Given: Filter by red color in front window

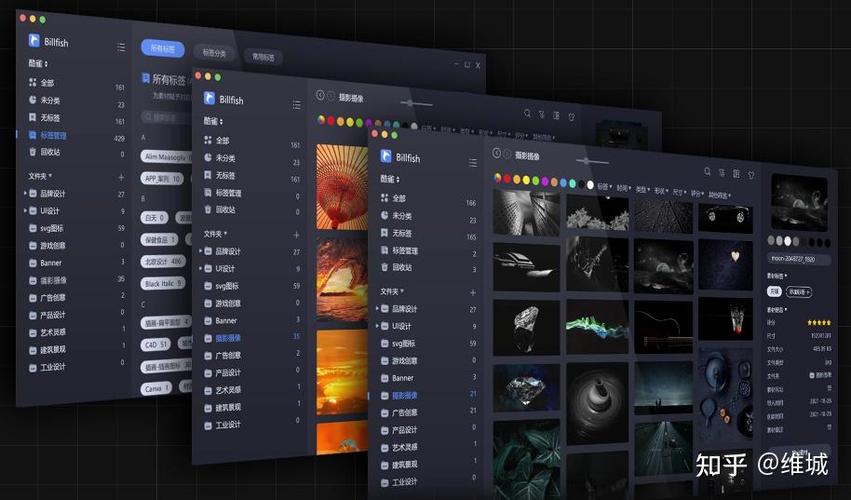Looking at the screenshot, I should point(507,179).
